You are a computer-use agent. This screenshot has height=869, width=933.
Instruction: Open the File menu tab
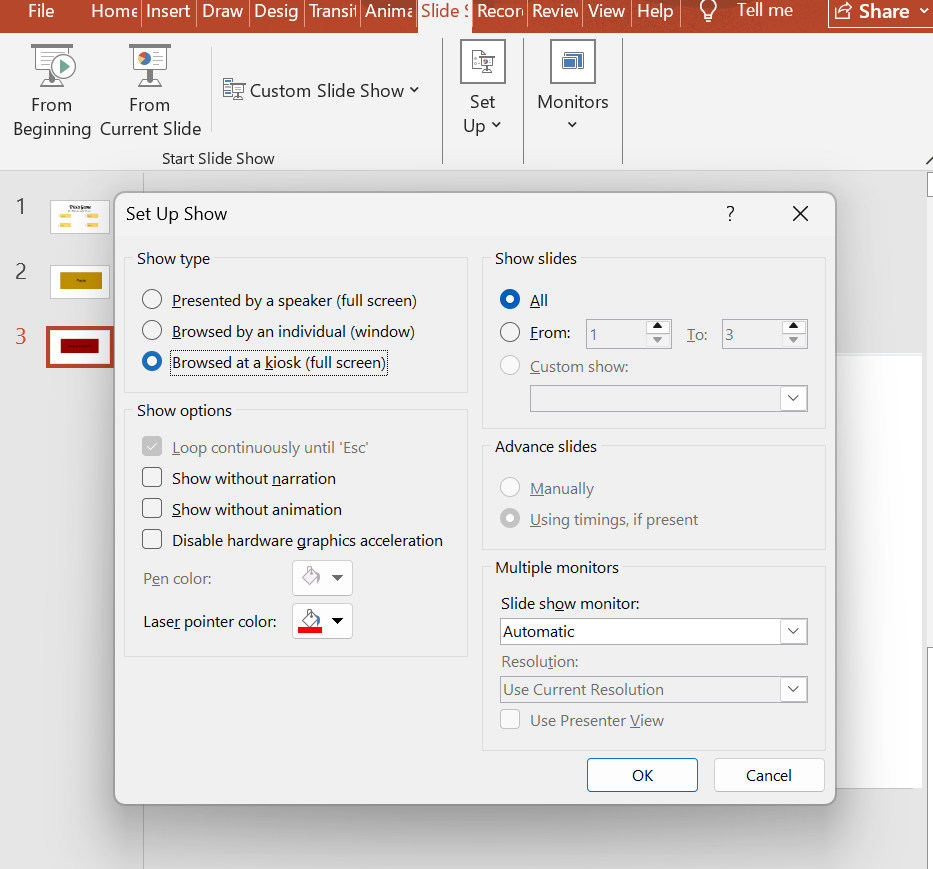coord(41,12)
